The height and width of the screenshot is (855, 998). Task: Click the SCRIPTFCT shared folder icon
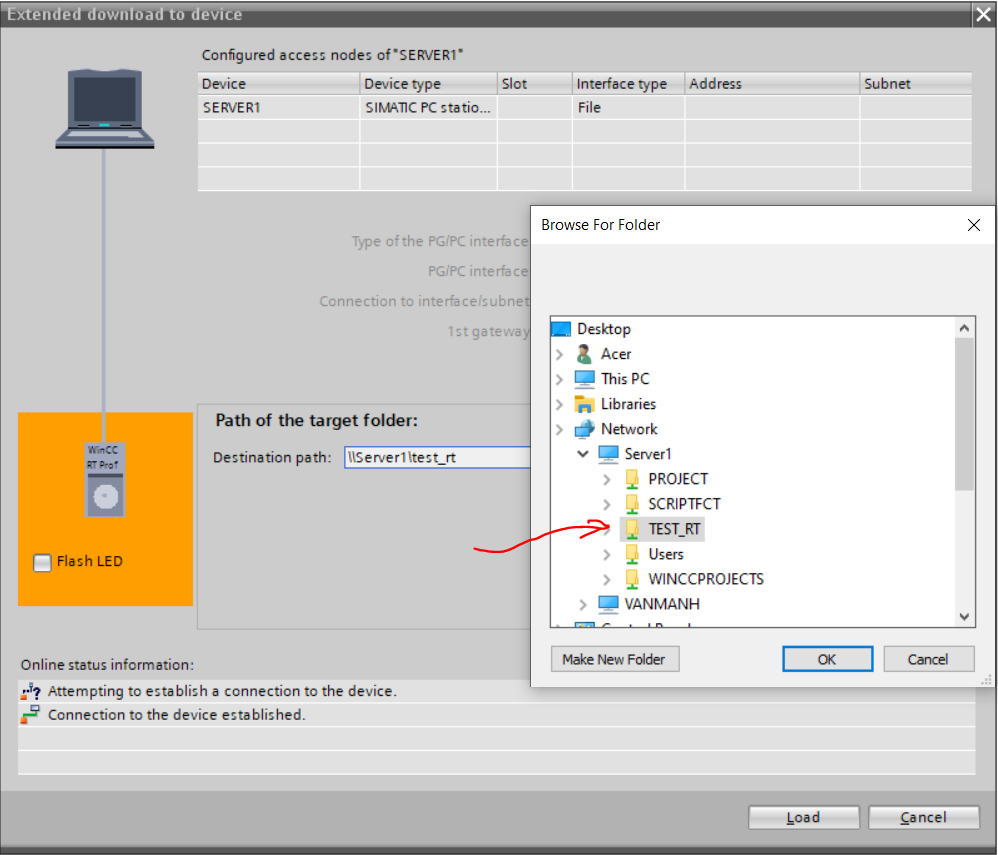click(x=631, y=504)
